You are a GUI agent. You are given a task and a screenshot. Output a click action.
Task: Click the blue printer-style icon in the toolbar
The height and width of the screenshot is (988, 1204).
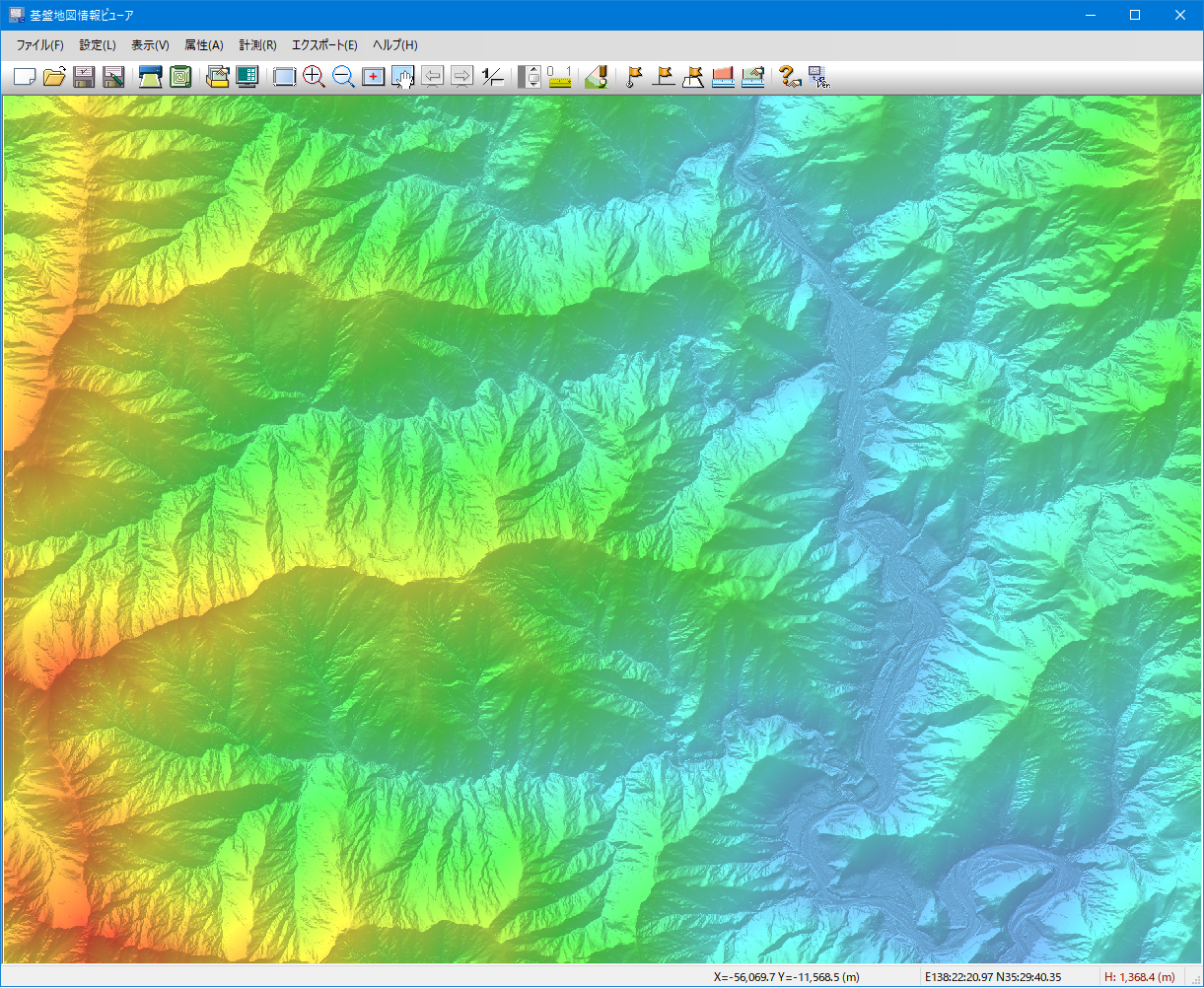(150, 76)
